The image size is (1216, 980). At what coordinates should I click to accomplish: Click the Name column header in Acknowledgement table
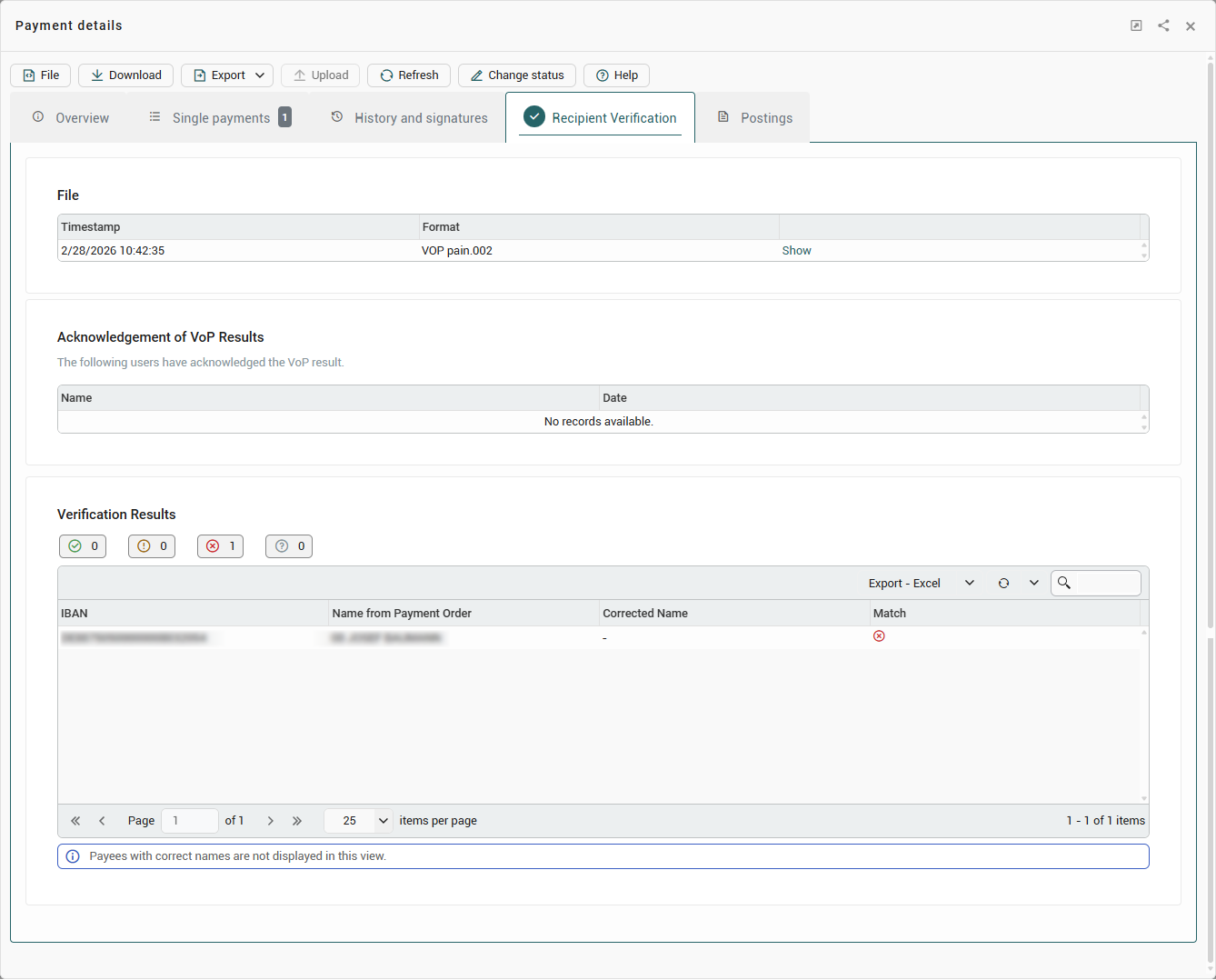click(x=328, y=398)
